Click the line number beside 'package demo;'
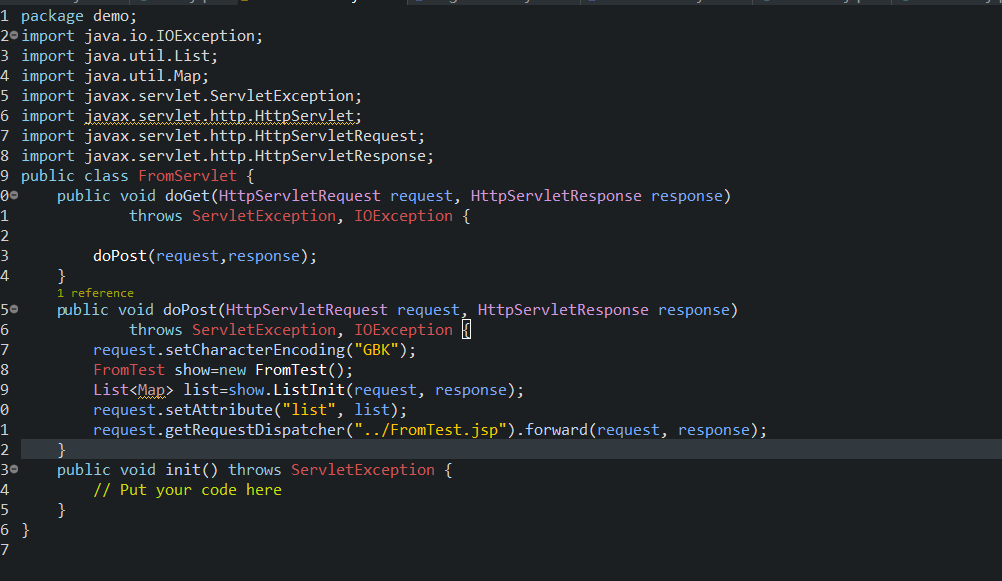Screen dimensions: 1002x581 coord(4,16)
